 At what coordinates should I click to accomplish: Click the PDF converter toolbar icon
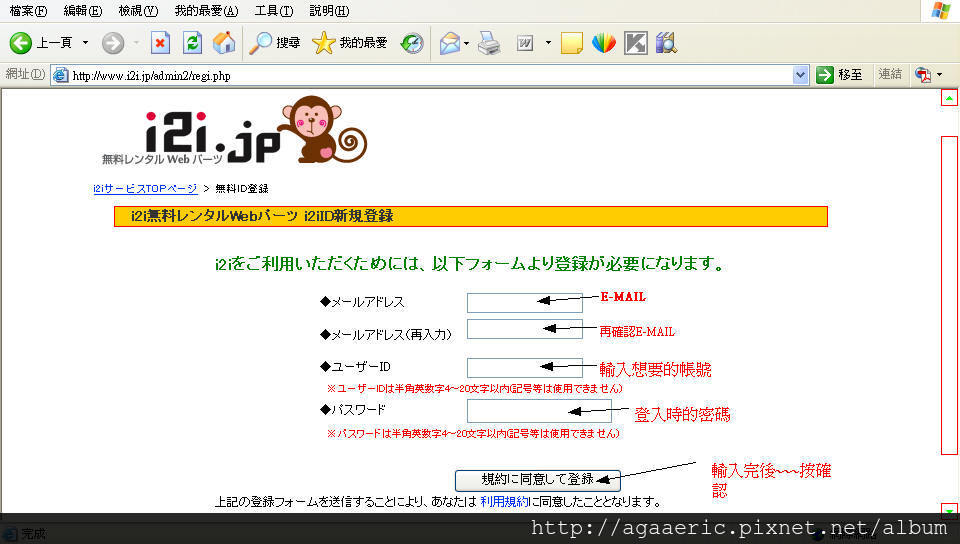pyautogui.click(x=923, y=75)
